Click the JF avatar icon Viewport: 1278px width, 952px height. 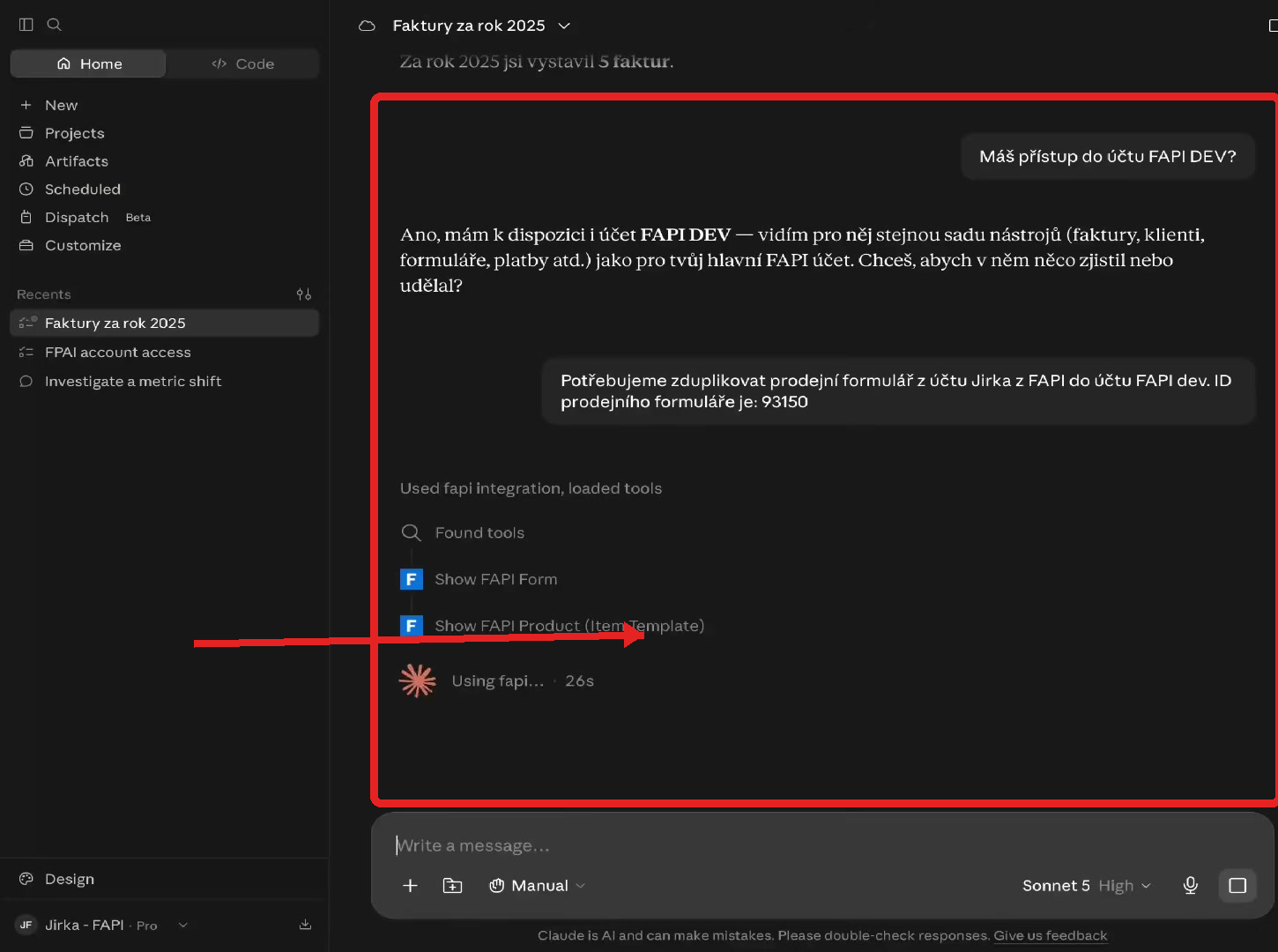coord(26,925)
